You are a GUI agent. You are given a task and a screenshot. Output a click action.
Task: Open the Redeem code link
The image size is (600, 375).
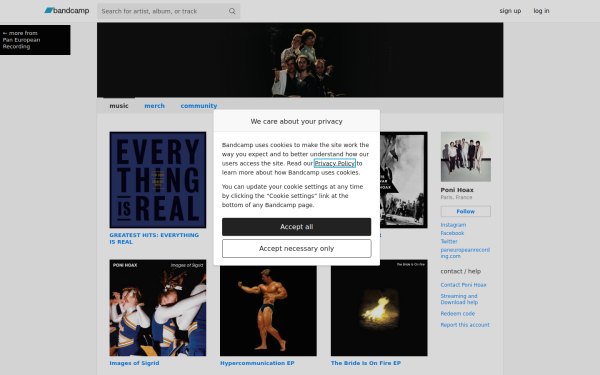click(x=458, y=313)
